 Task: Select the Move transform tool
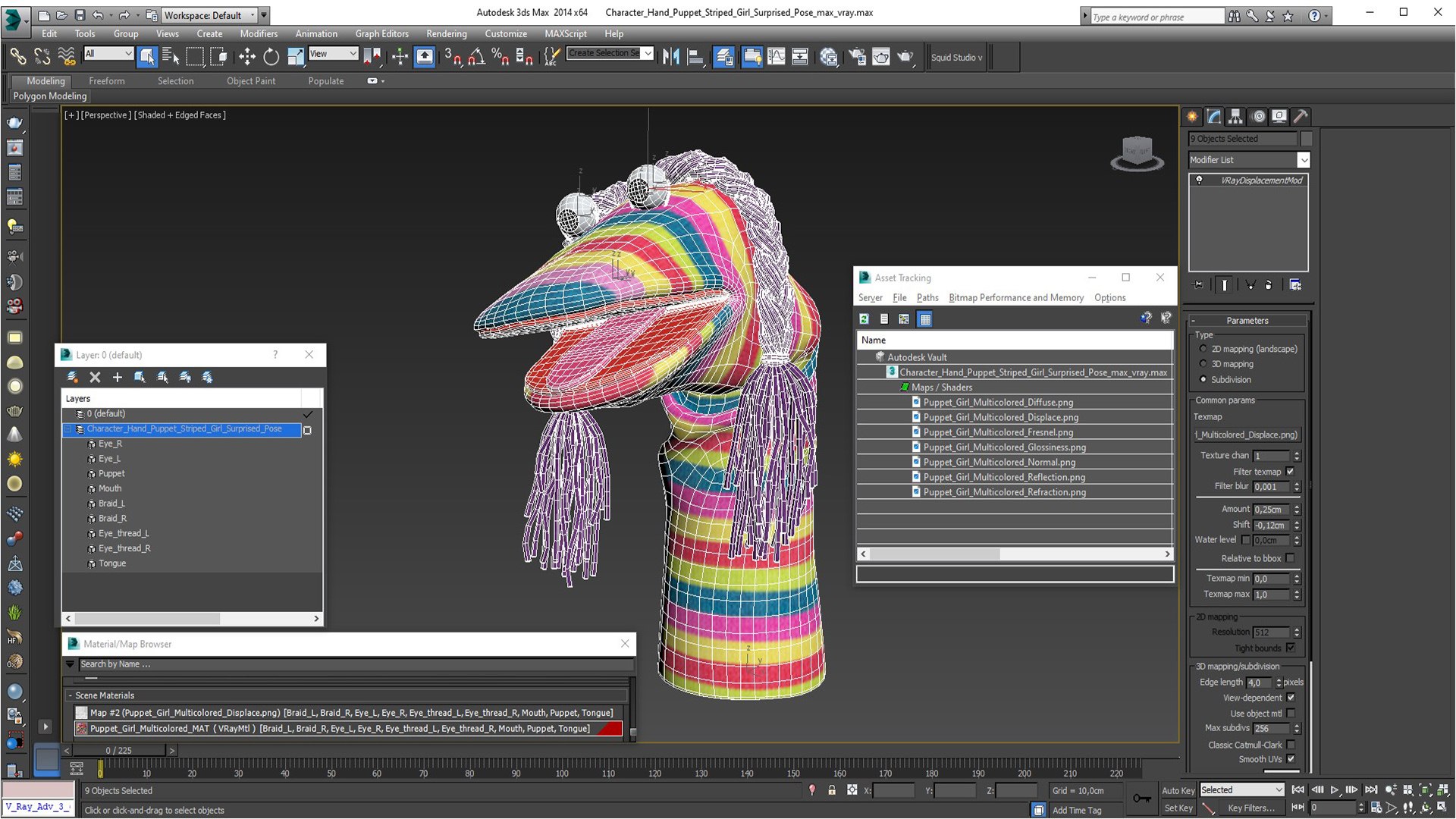tap(247, 56)
